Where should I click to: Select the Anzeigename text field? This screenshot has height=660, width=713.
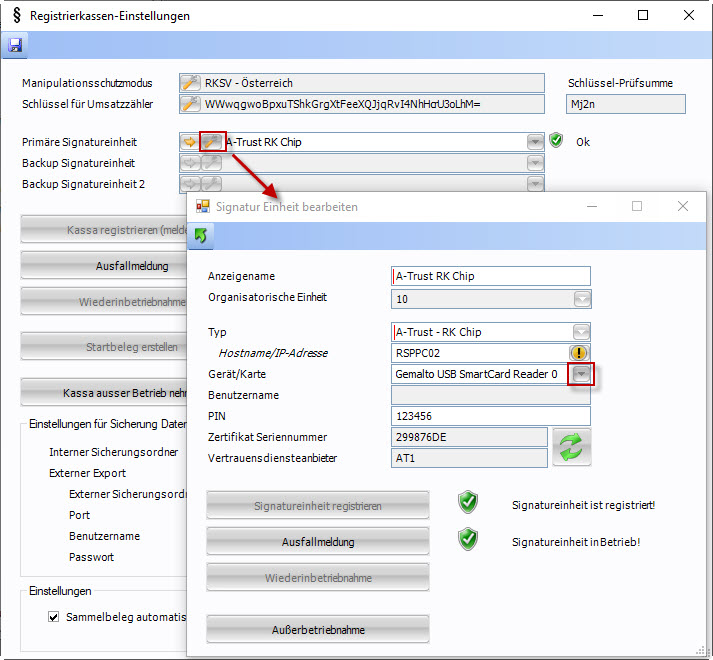(490, 277)
